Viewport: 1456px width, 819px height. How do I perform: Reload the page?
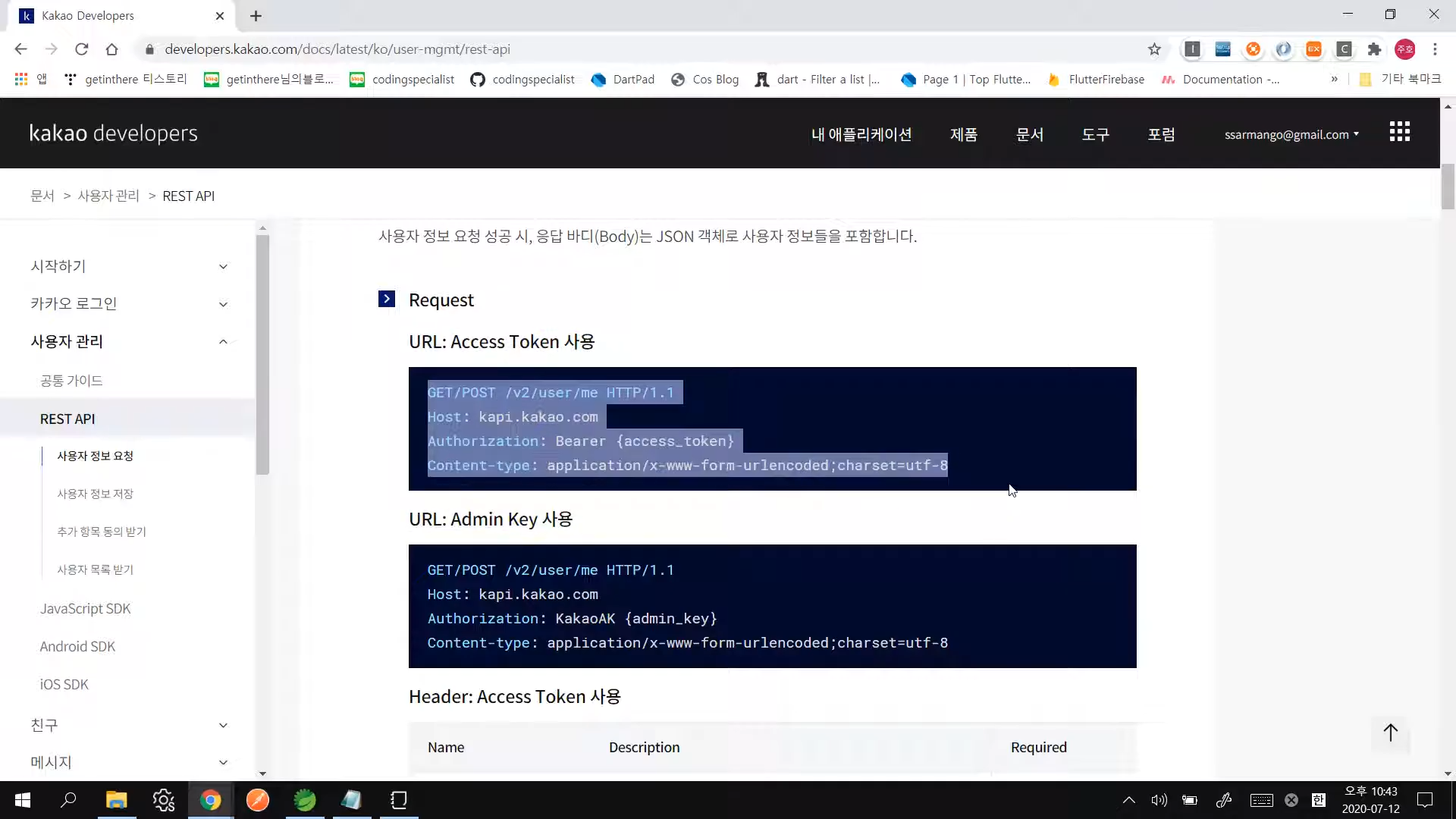click(x=81, y=49)
